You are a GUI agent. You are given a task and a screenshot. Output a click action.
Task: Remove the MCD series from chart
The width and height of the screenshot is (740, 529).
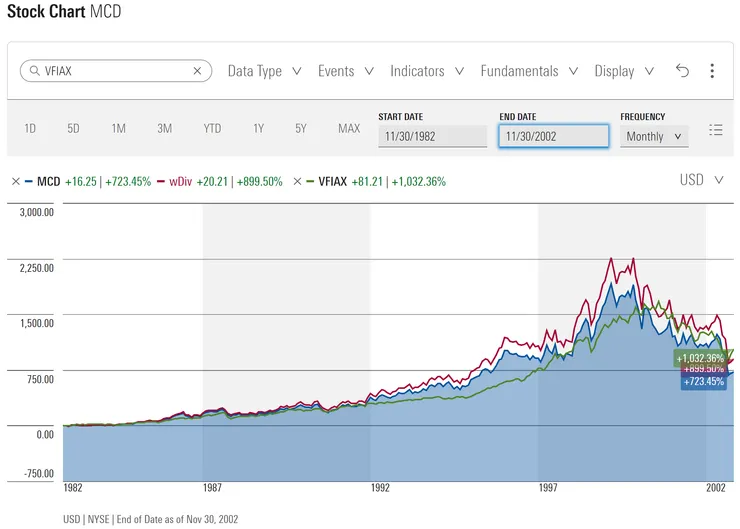[16, 182]
